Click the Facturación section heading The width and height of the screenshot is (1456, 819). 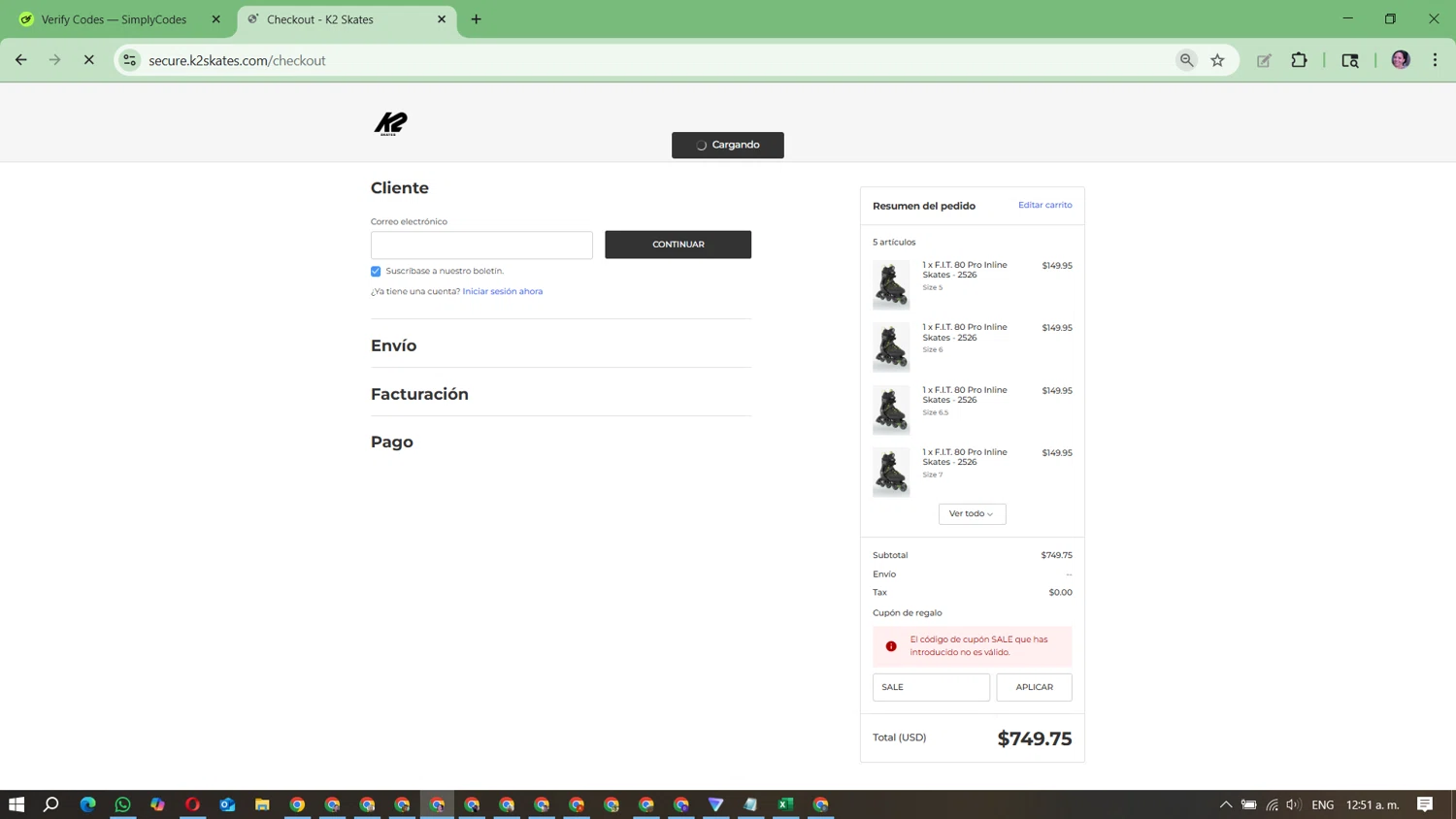coord(419,394)
